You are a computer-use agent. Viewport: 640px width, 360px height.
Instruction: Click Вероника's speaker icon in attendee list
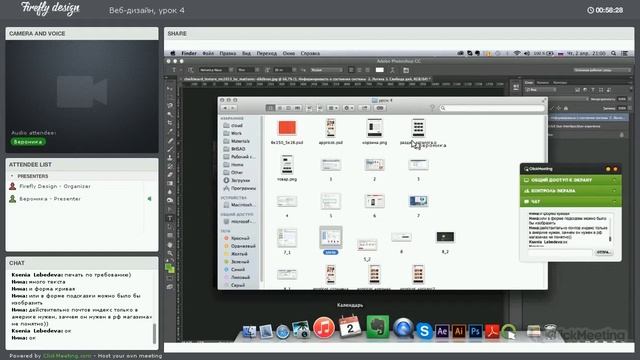149,199
